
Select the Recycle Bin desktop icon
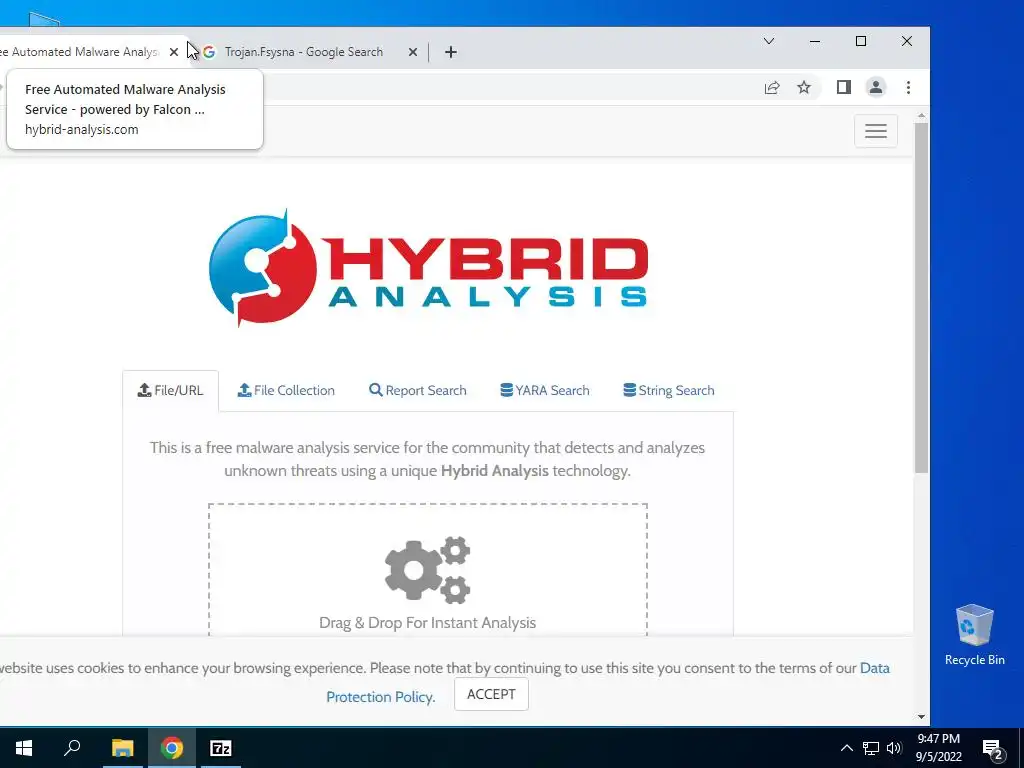click(x=974, y=635)
